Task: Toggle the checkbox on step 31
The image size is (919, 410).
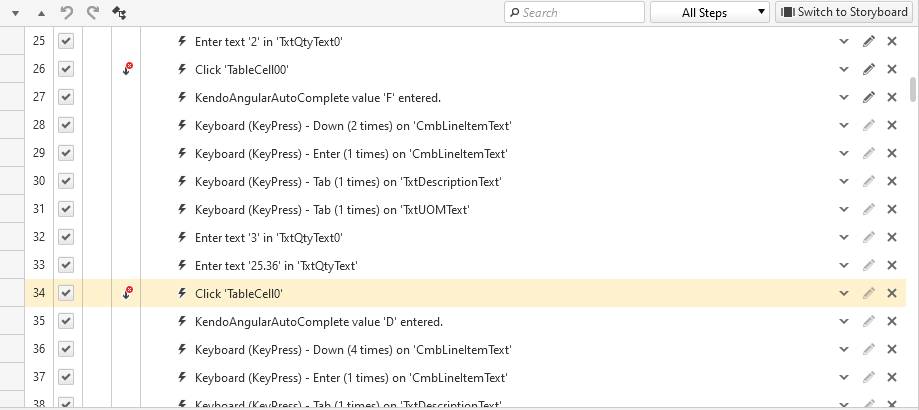Action: tap(66, 209)
